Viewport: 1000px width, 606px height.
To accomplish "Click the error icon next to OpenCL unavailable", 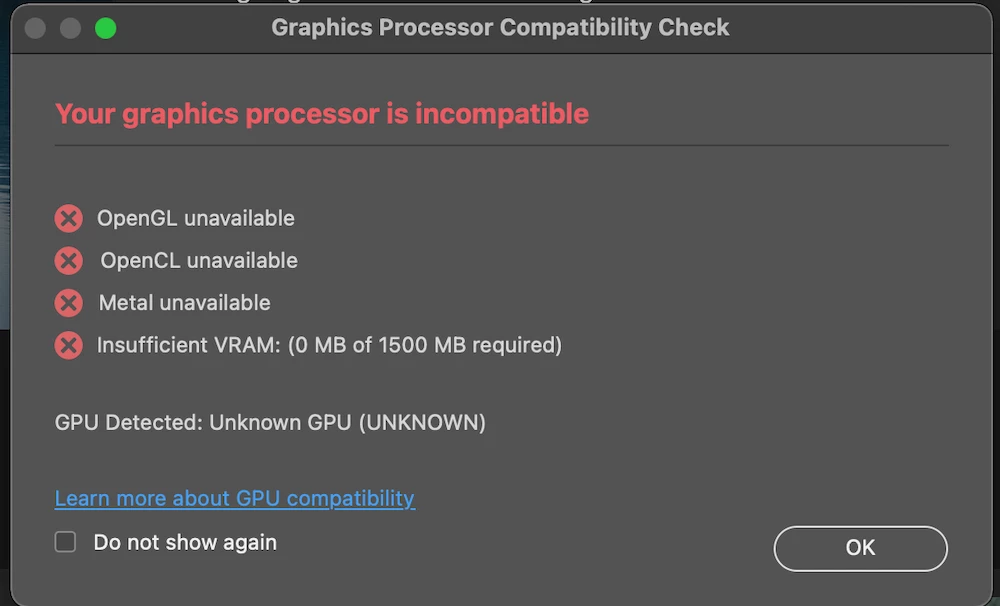I will (x=68, y=261).
